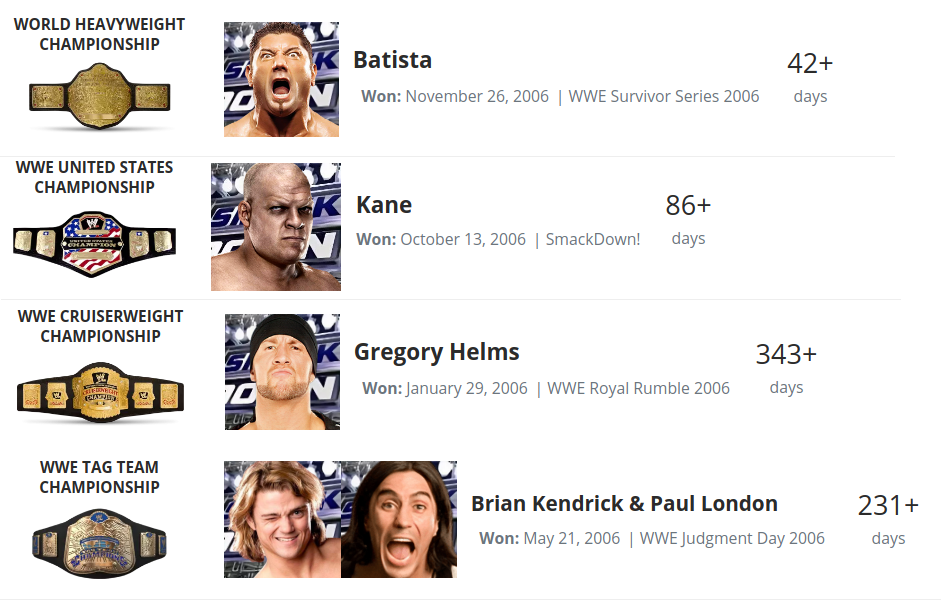Click the World Heavyweight Championship title text
Viewport: 941px width, 604px height.
[100, 34]
